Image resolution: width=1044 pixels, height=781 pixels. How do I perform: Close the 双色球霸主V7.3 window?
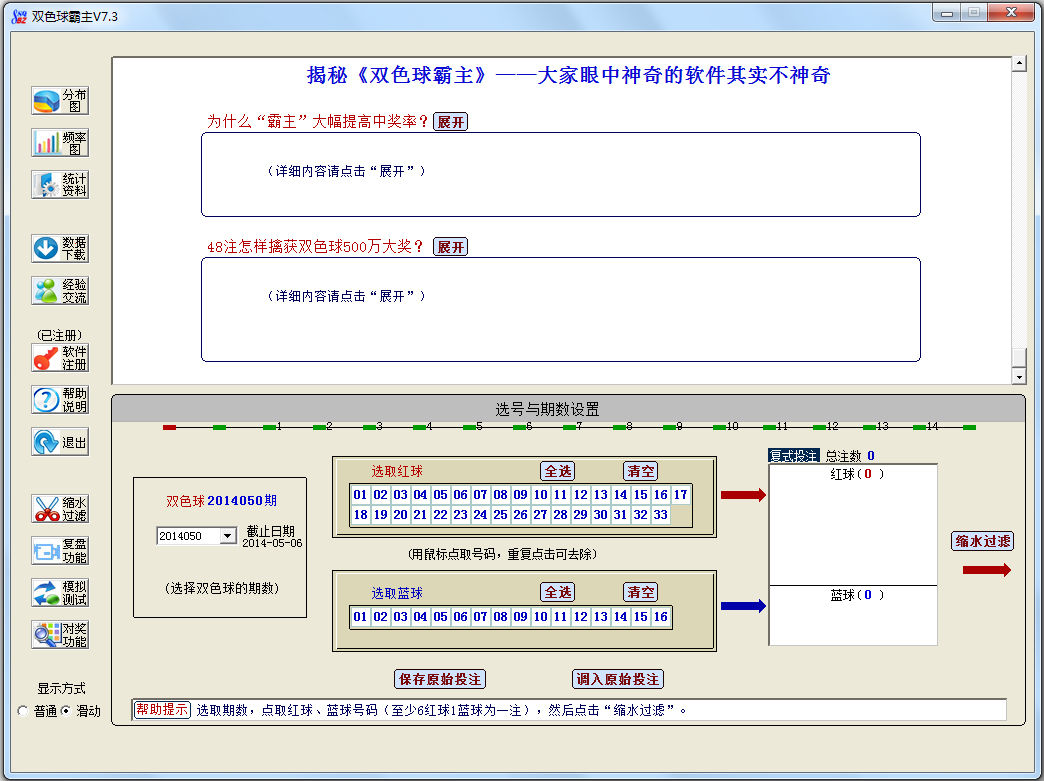(1011, 13)
